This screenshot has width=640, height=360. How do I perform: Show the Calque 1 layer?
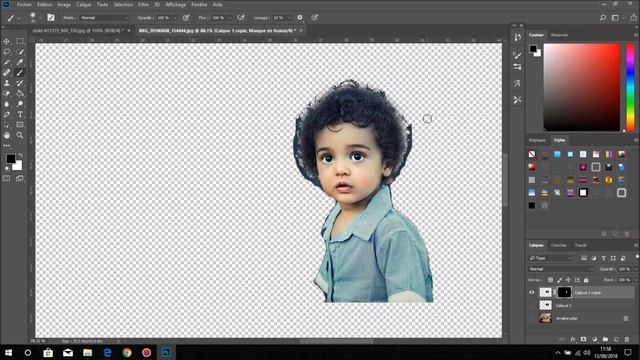[531, 305]
